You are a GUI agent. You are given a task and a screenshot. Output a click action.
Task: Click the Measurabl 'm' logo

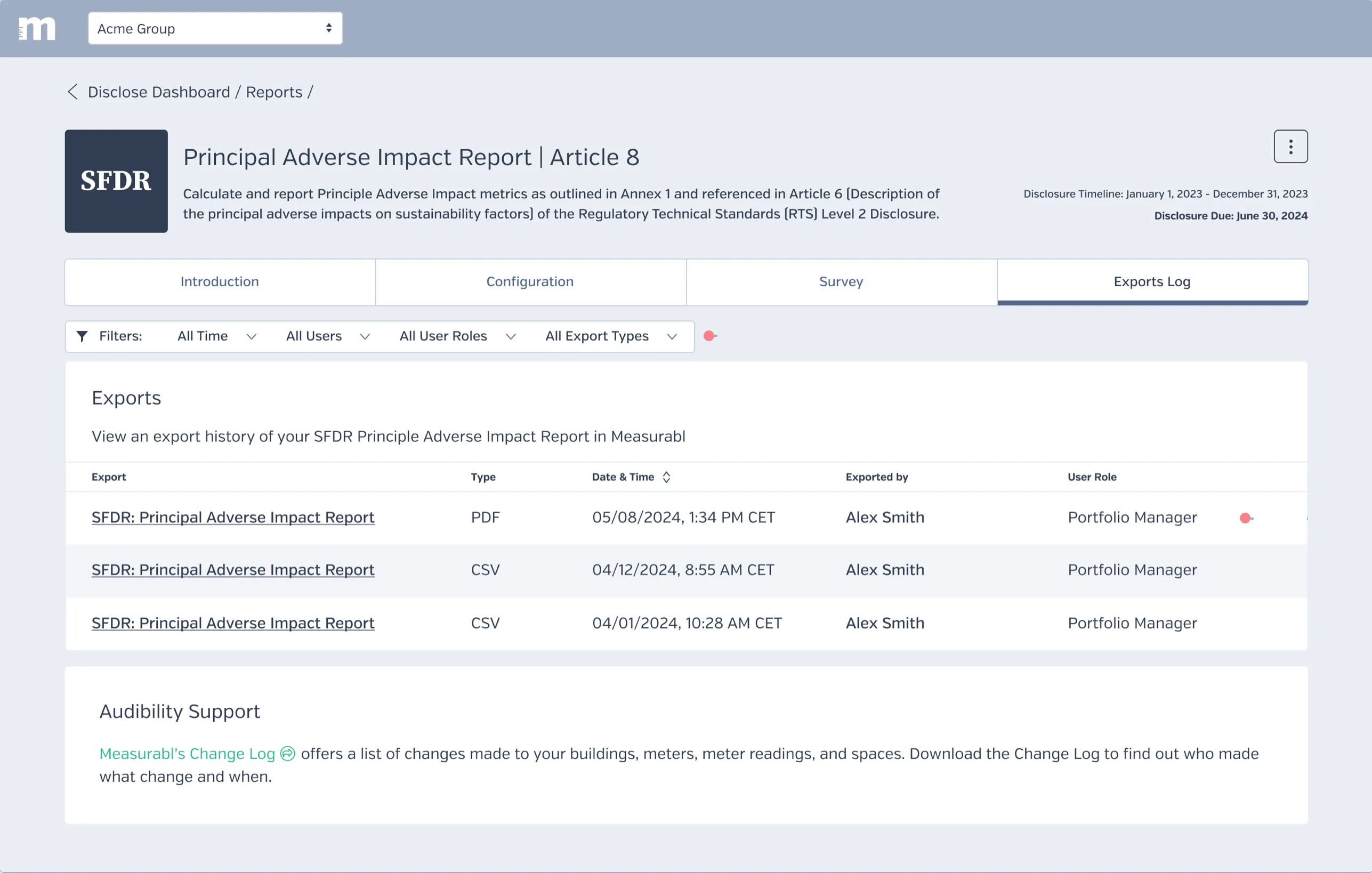point(37,28)
